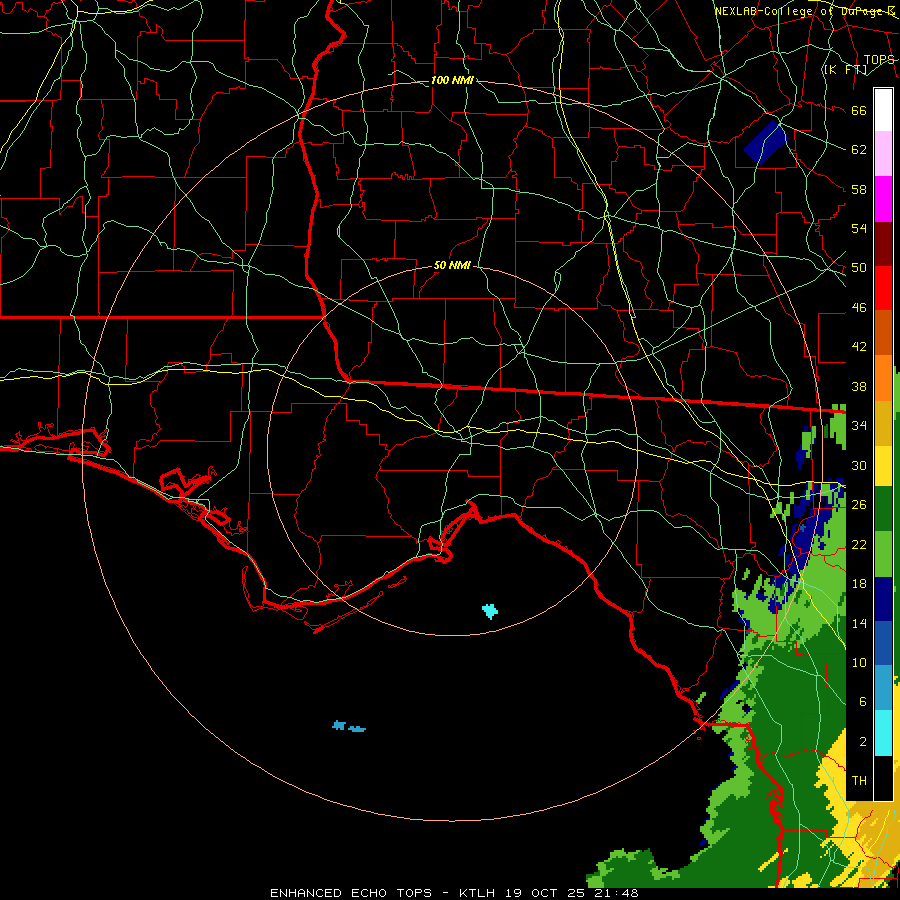900x900 pixels.
Task: Click the "TOPS" legend title
Action: (879, 60)
